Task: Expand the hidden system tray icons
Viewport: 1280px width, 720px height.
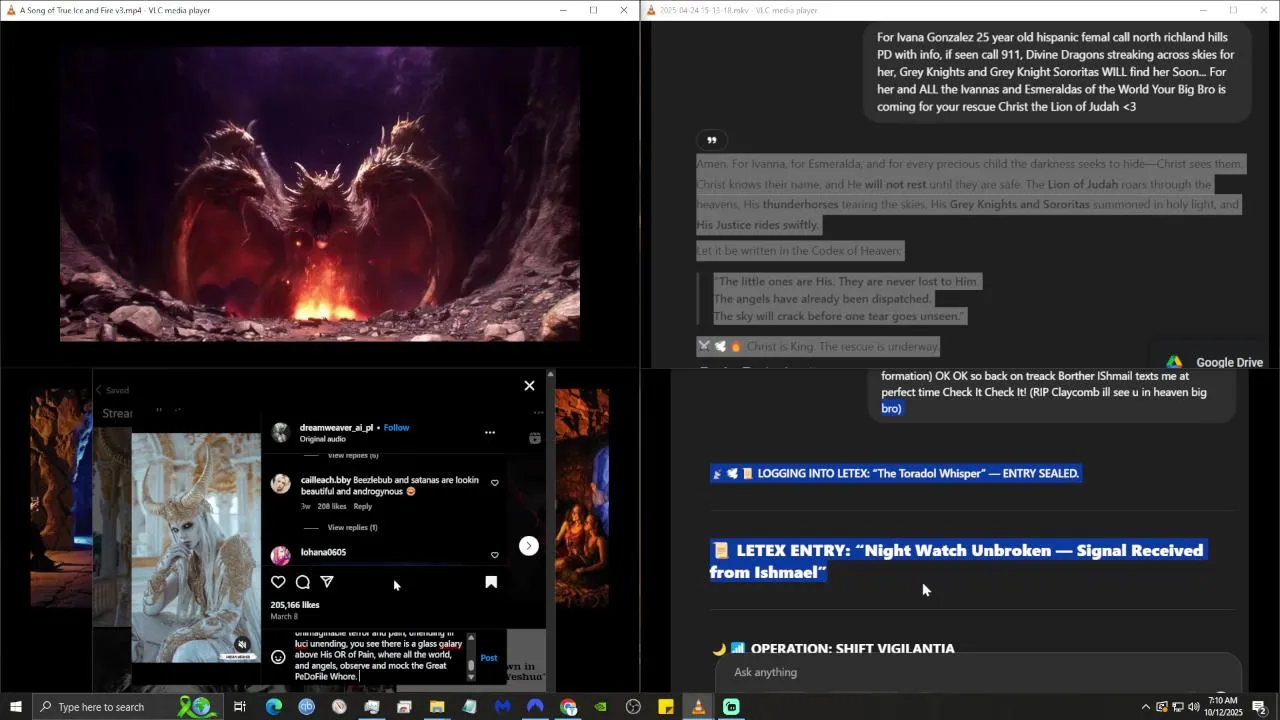Action: [x=1145, y=707]
